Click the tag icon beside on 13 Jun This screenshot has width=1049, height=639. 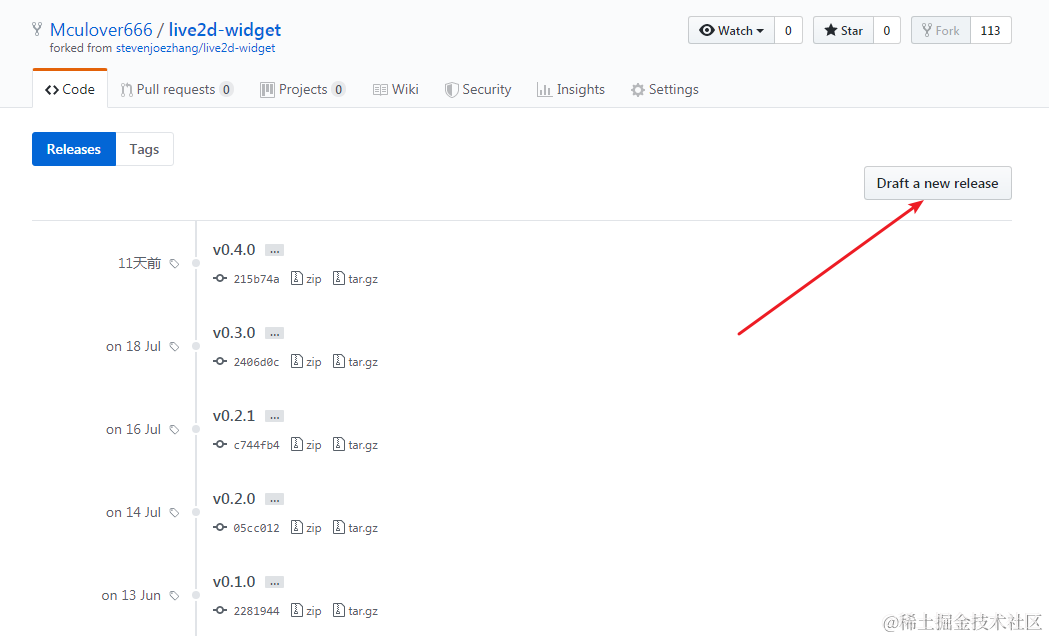pyautogui.click(x=175, y=596)
